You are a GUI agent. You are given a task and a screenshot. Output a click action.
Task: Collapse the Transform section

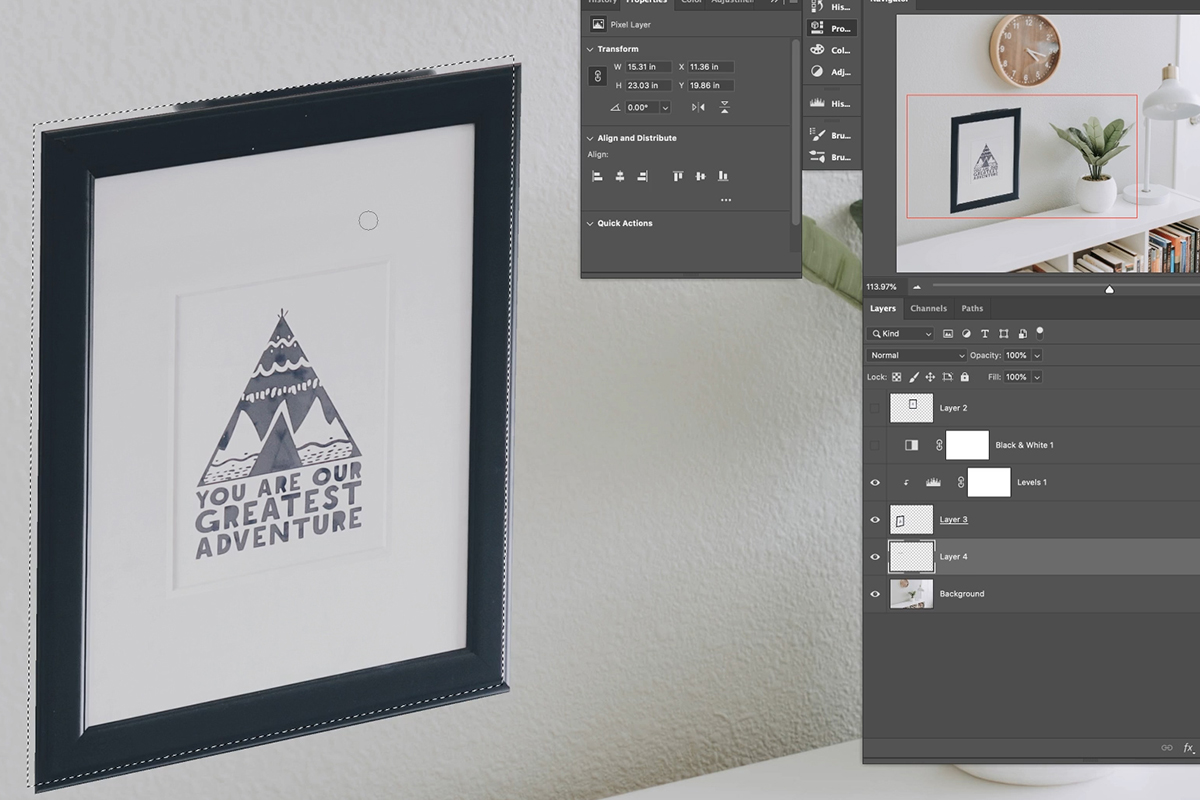click(590, 49)
